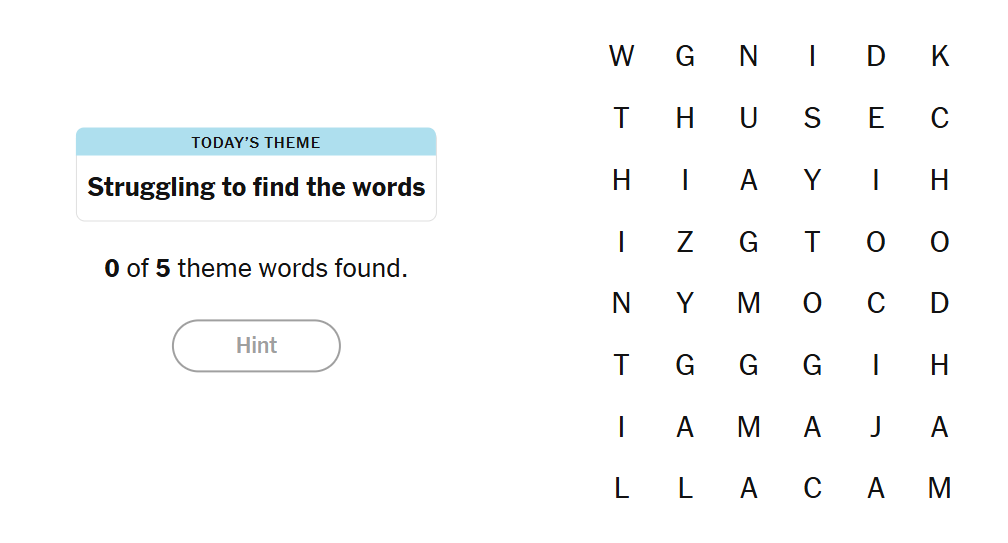Choose the Y between A and I
This screenshot has height=543, width=1008.
coord(812,180)
